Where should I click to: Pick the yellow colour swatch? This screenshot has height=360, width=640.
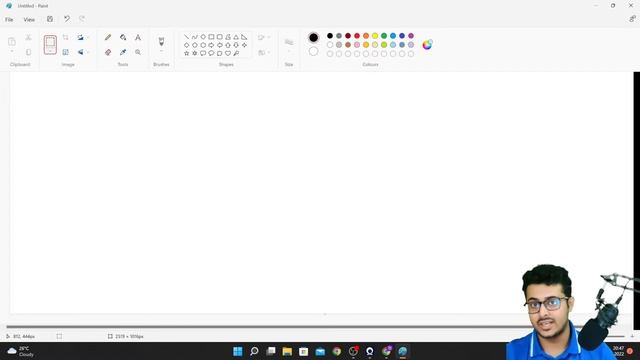coord(375,36)
